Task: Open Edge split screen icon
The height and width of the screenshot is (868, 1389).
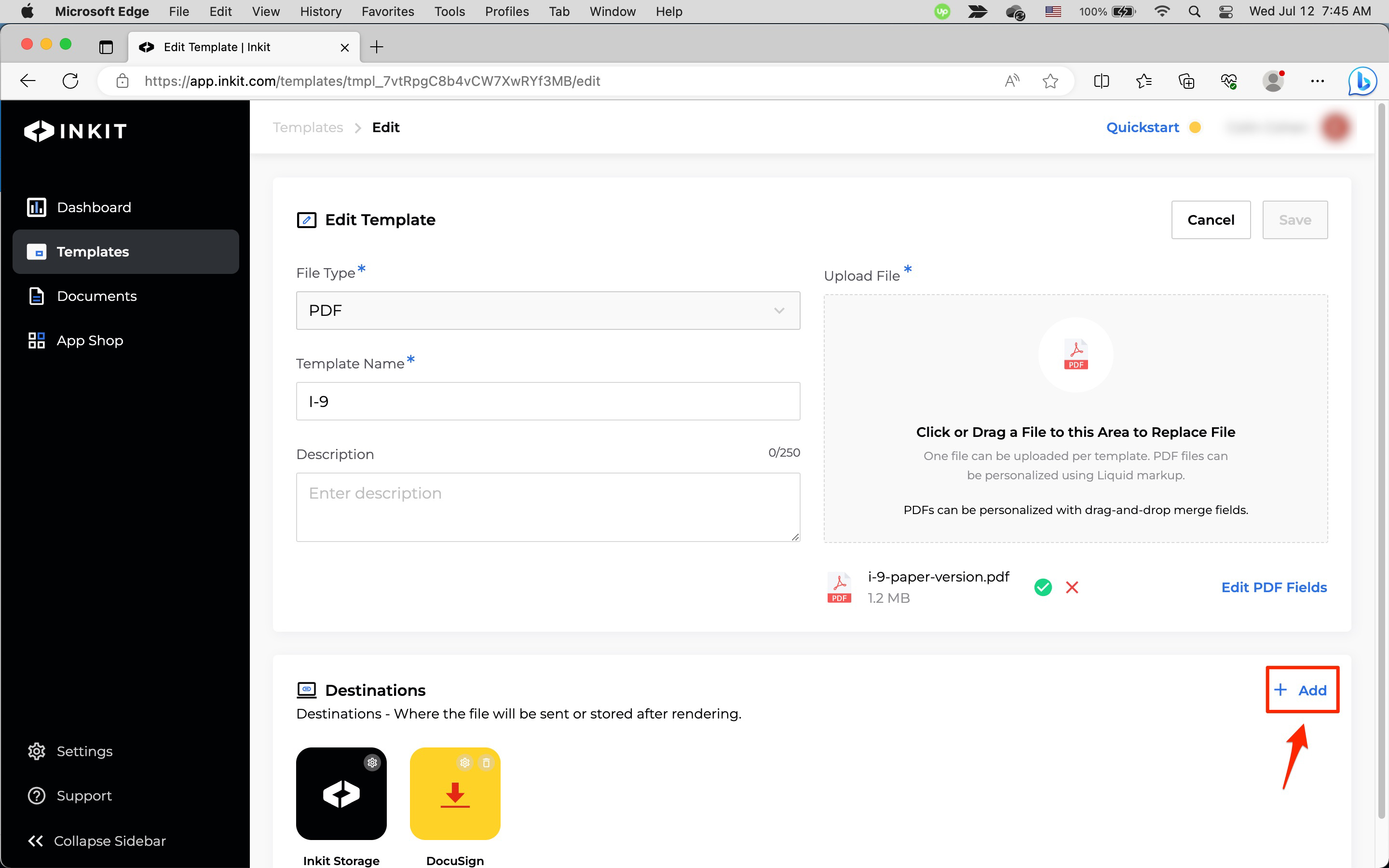Action: [1101, 81]
